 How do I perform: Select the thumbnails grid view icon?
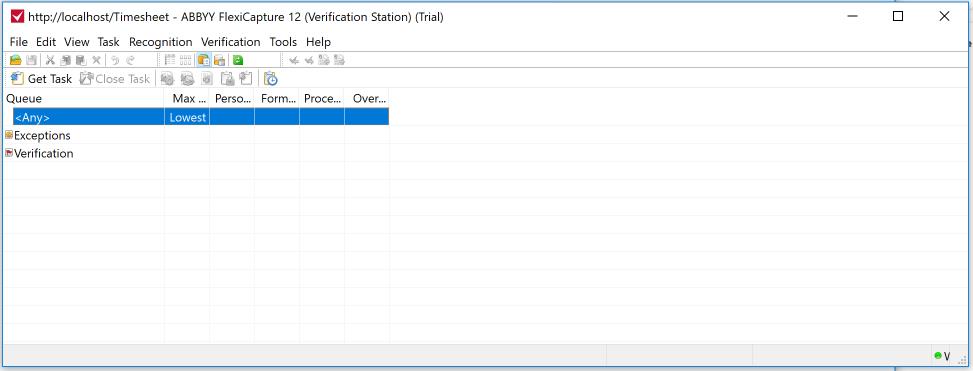pos(186,60)
